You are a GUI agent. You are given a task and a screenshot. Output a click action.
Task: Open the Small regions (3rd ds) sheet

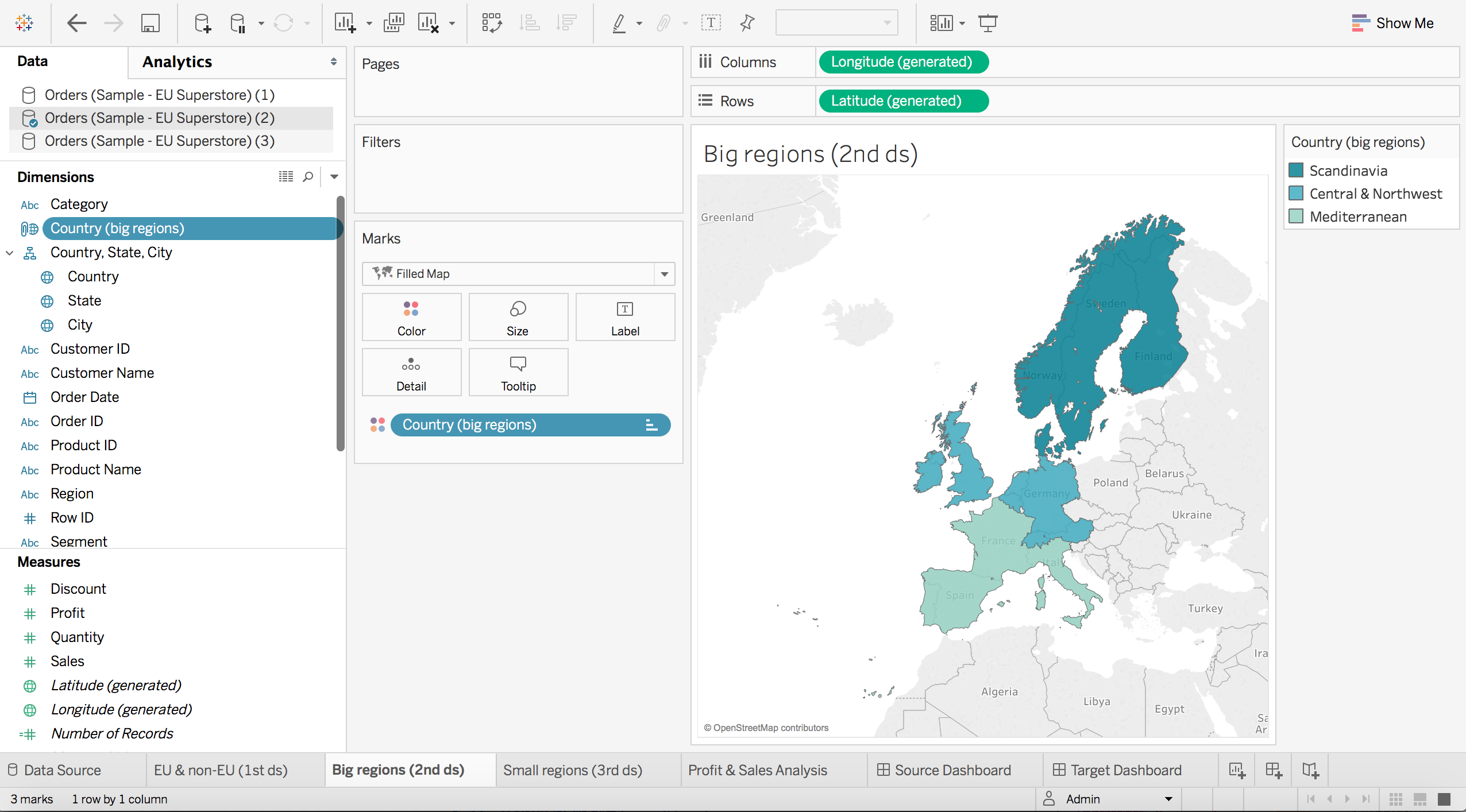point(572,770)
